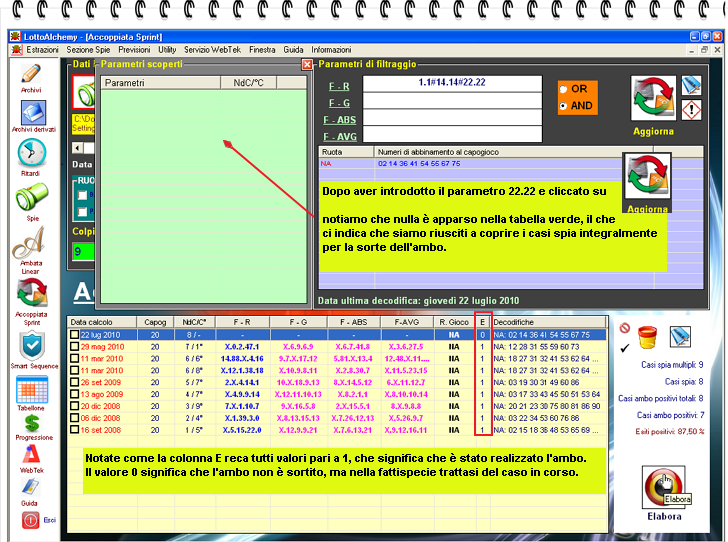Open the Utility menu
This screenshot has width=728, height=542.
[167, 50]
